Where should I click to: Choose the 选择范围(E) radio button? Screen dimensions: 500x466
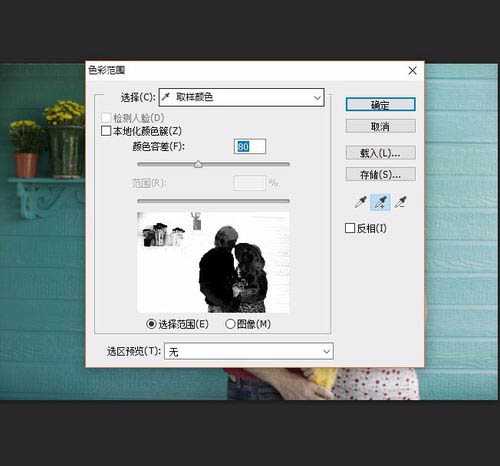point(151,324)
